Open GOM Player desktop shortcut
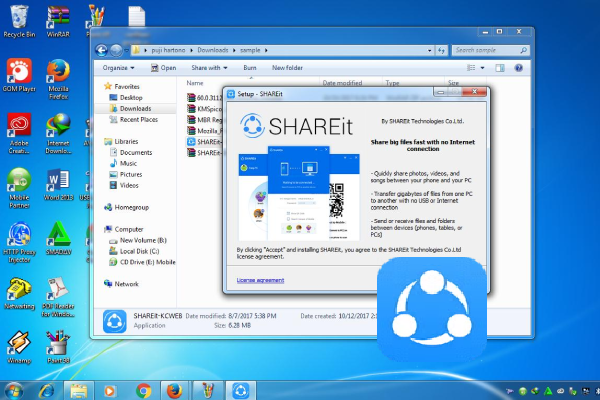 pyautogui.click(x=19, y=75)
